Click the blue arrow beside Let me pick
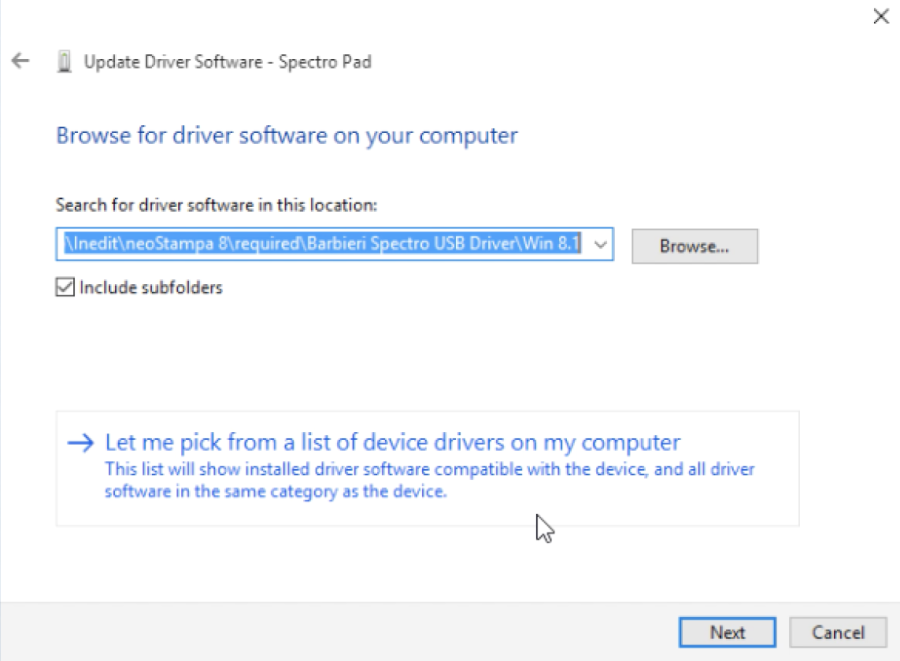900x661 pixels. [x=80, y=442]
